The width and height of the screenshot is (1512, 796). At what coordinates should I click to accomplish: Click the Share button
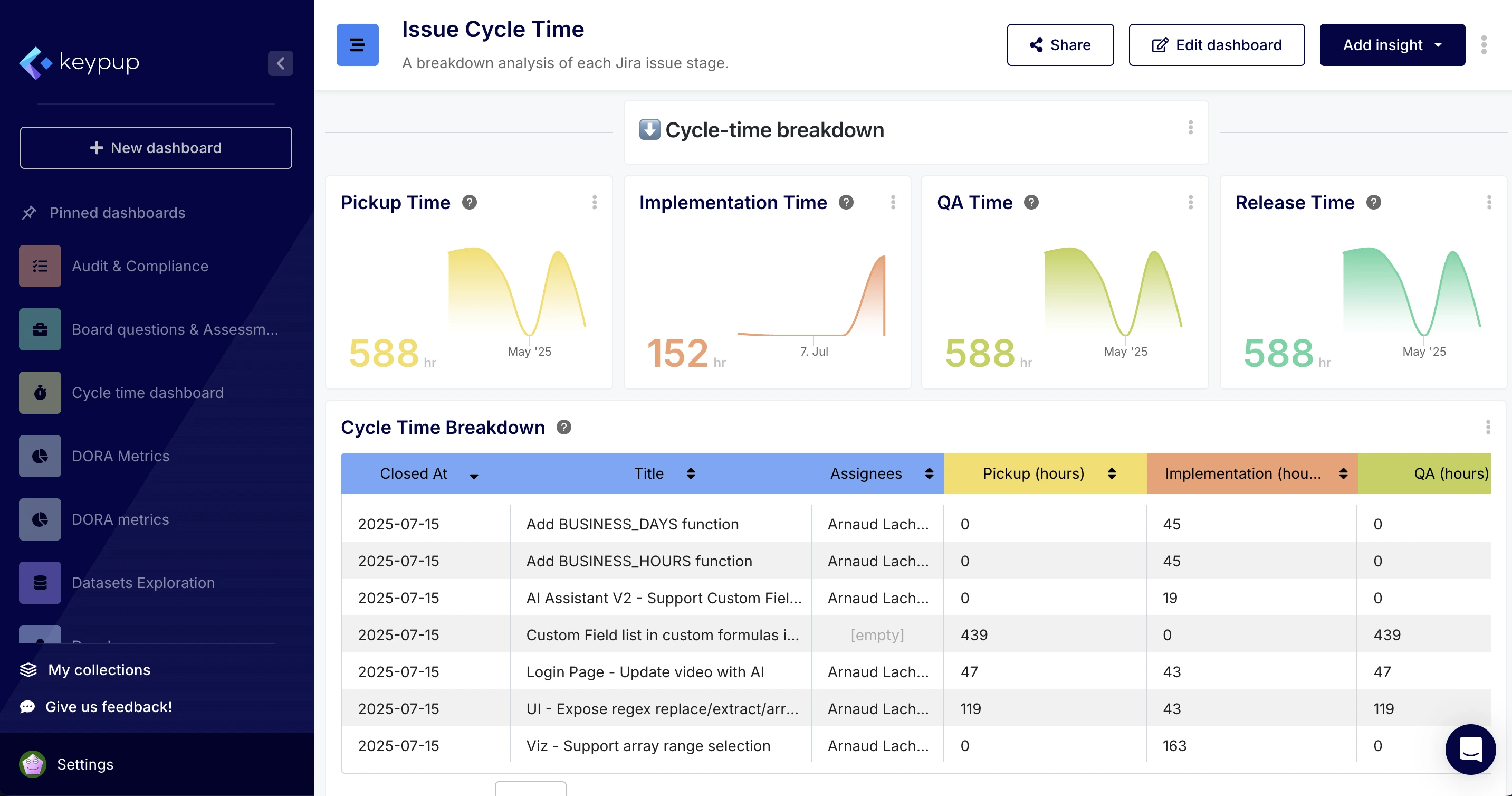click(1059, 45)
